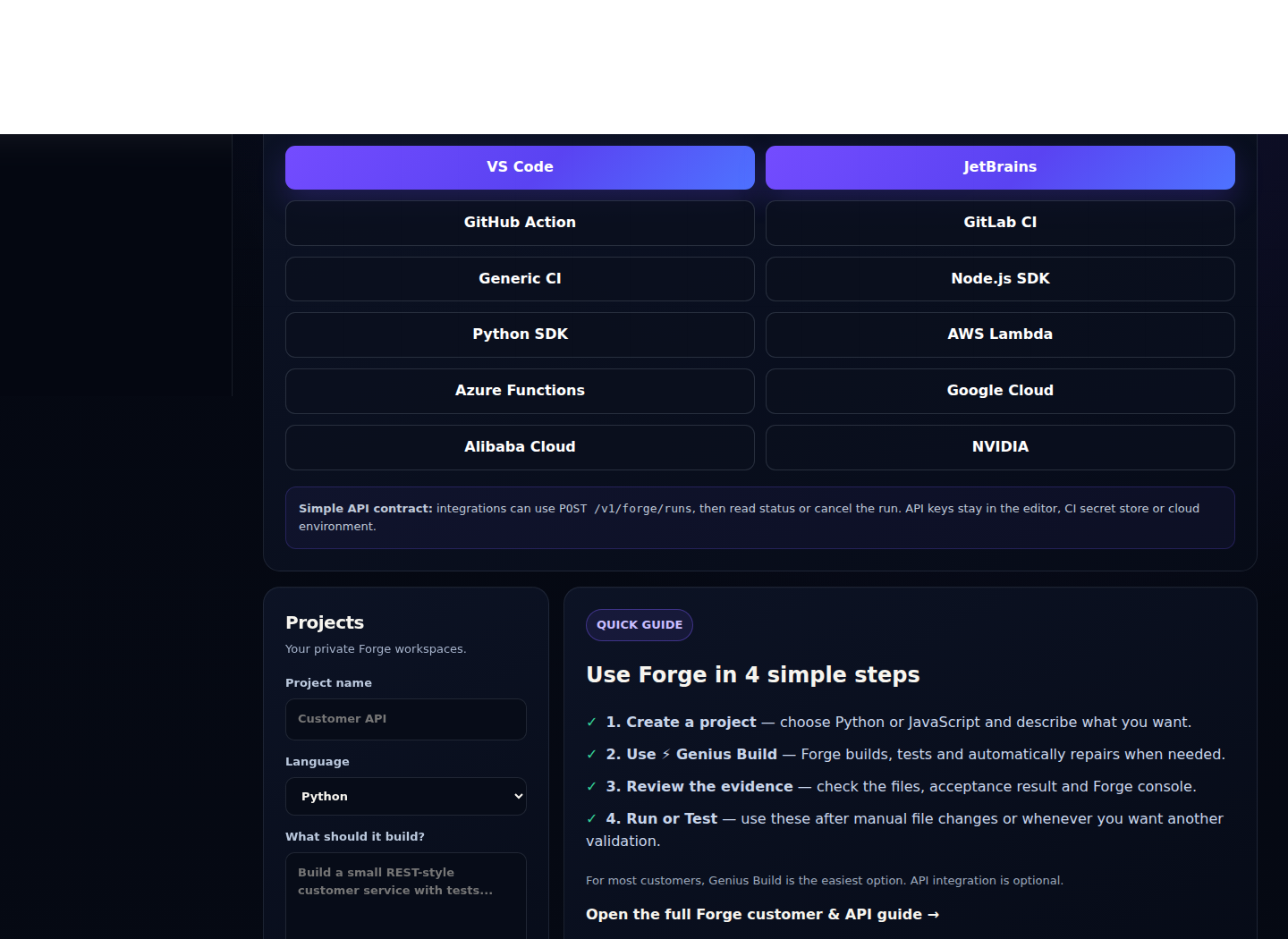
Task: Expand the Language dropdown showing Python
Action: click(x=406, y=796)
